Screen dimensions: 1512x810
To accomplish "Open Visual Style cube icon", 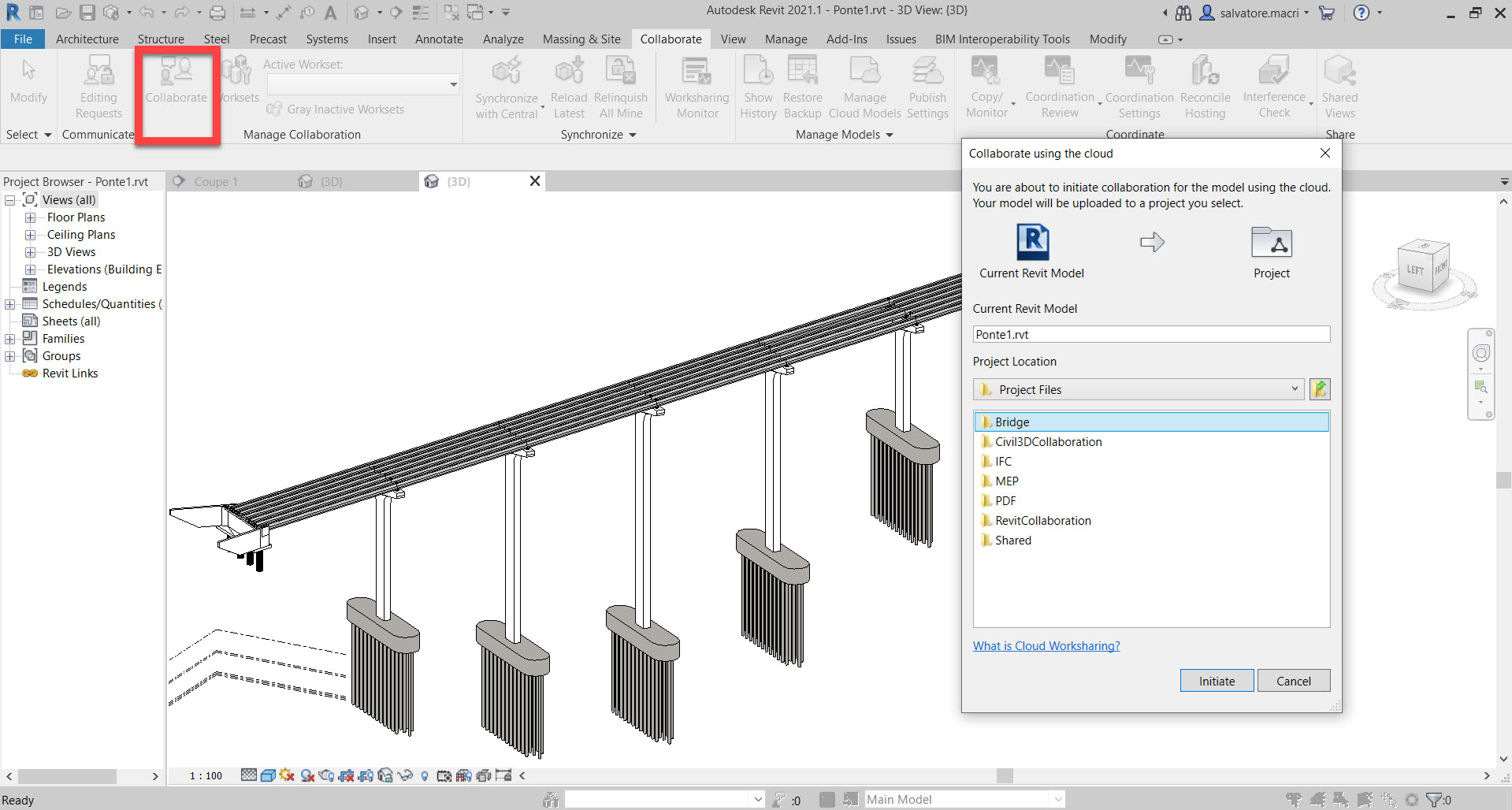I will click(268, 775).
